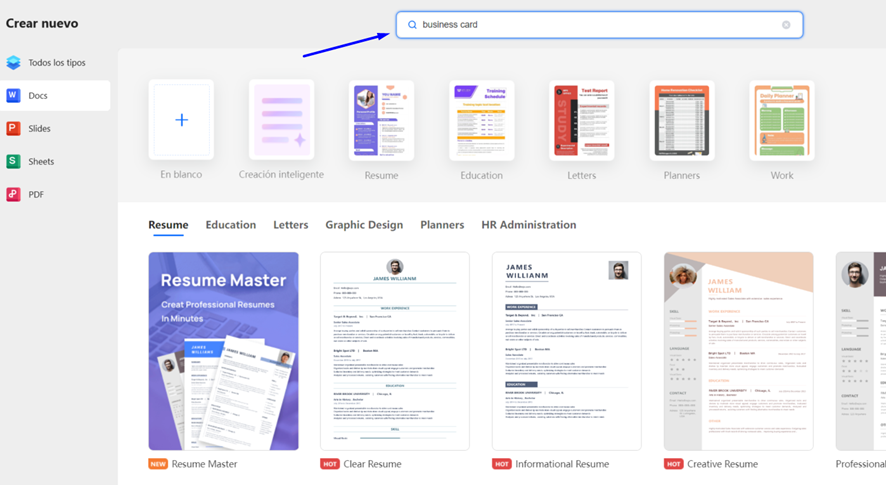Click the Creative Resume title link
The width and height of the screenshot is (886, 485).
click(x=722, y=464)
